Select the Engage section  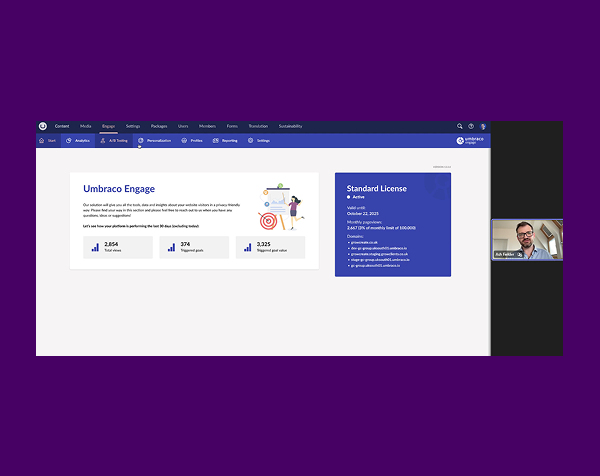click(x=109, y=126)
